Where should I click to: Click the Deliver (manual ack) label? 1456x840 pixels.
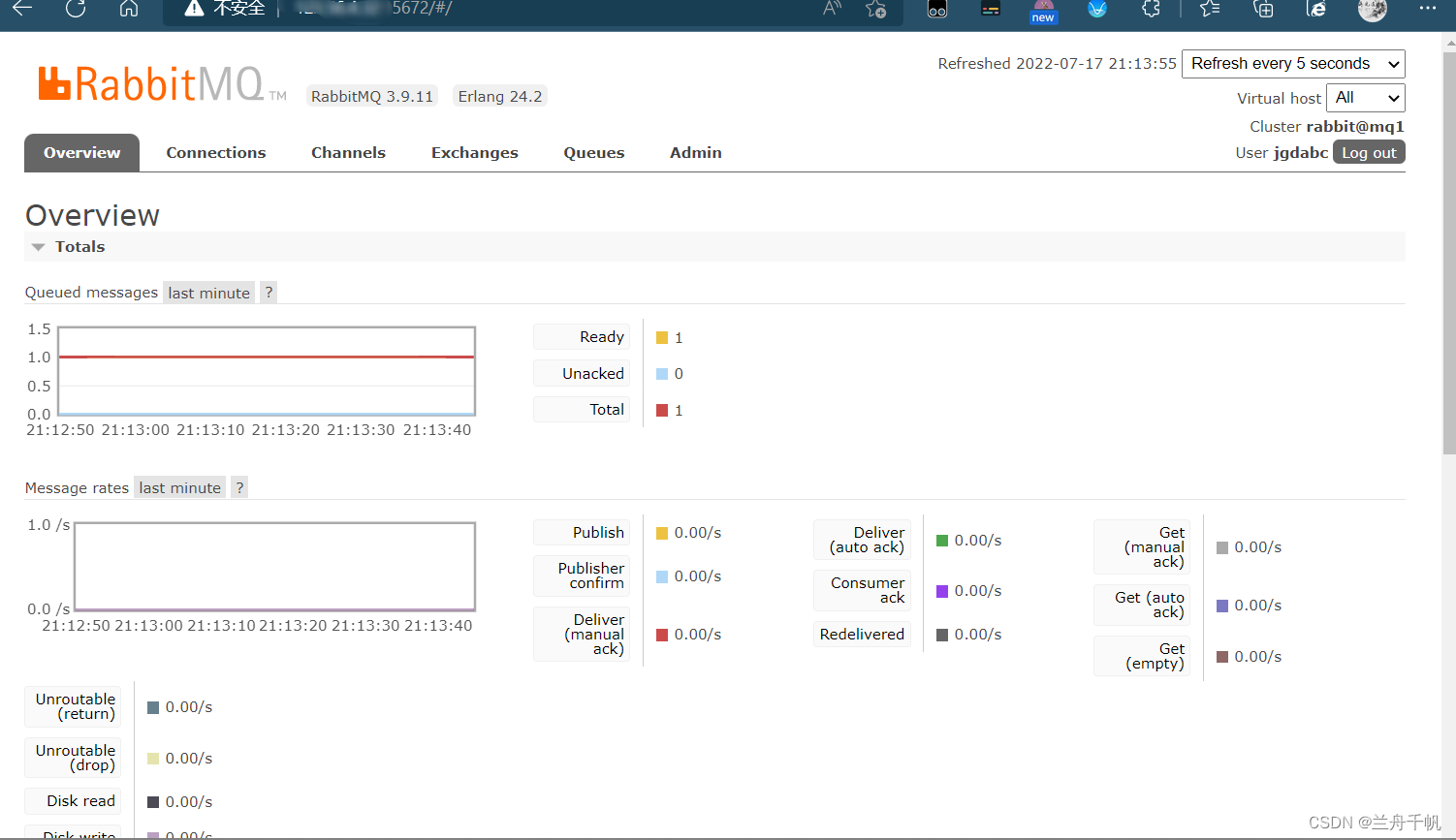[x=582, y=634]
